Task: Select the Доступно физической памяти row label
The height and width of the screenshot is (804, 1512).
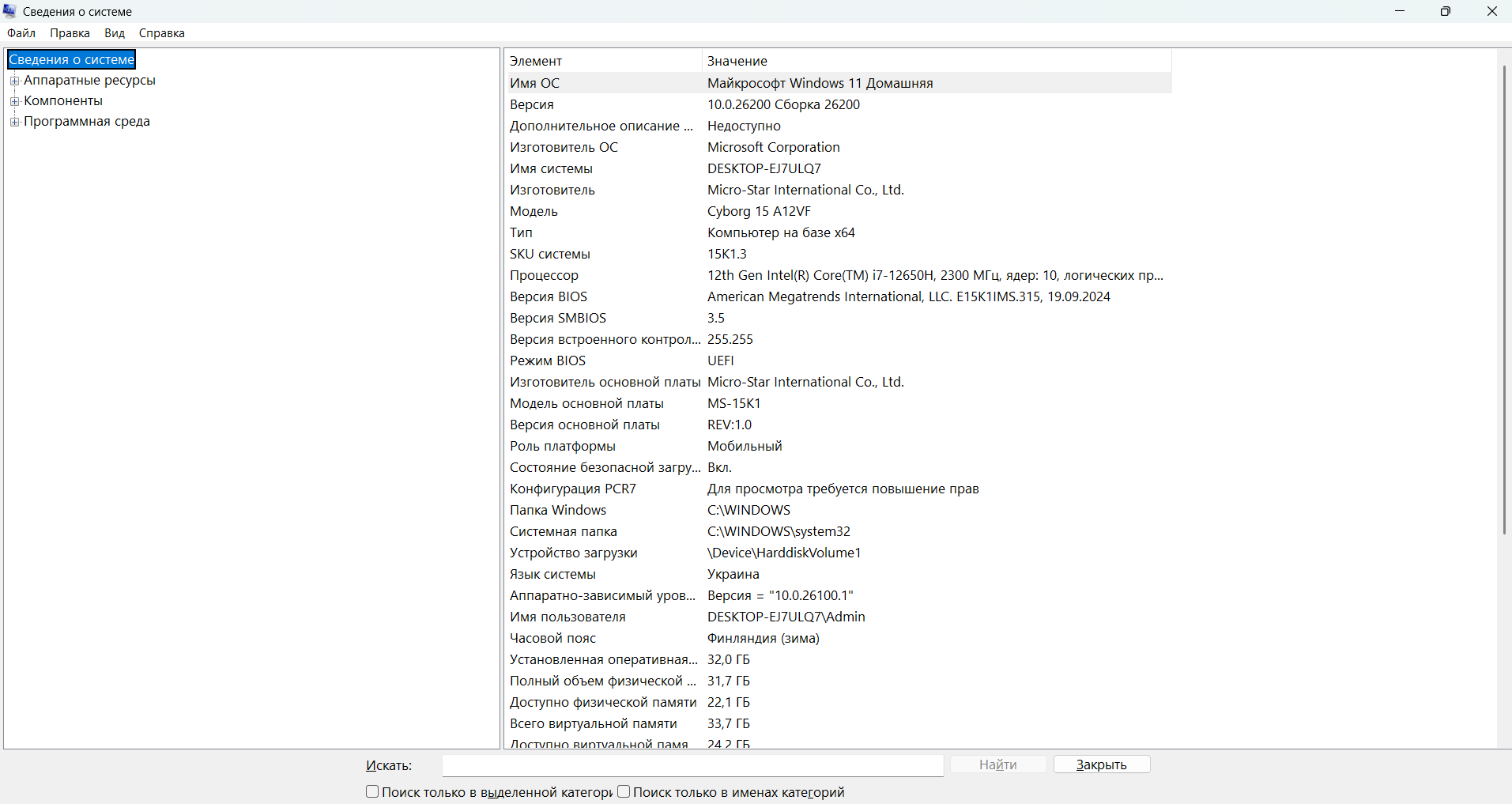Action: click(603, 702)
